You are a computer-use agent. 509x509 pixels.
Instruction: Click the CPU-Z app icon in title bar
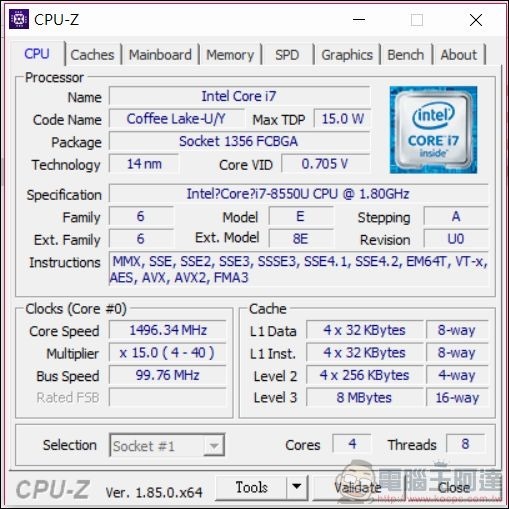pos(19,19)
